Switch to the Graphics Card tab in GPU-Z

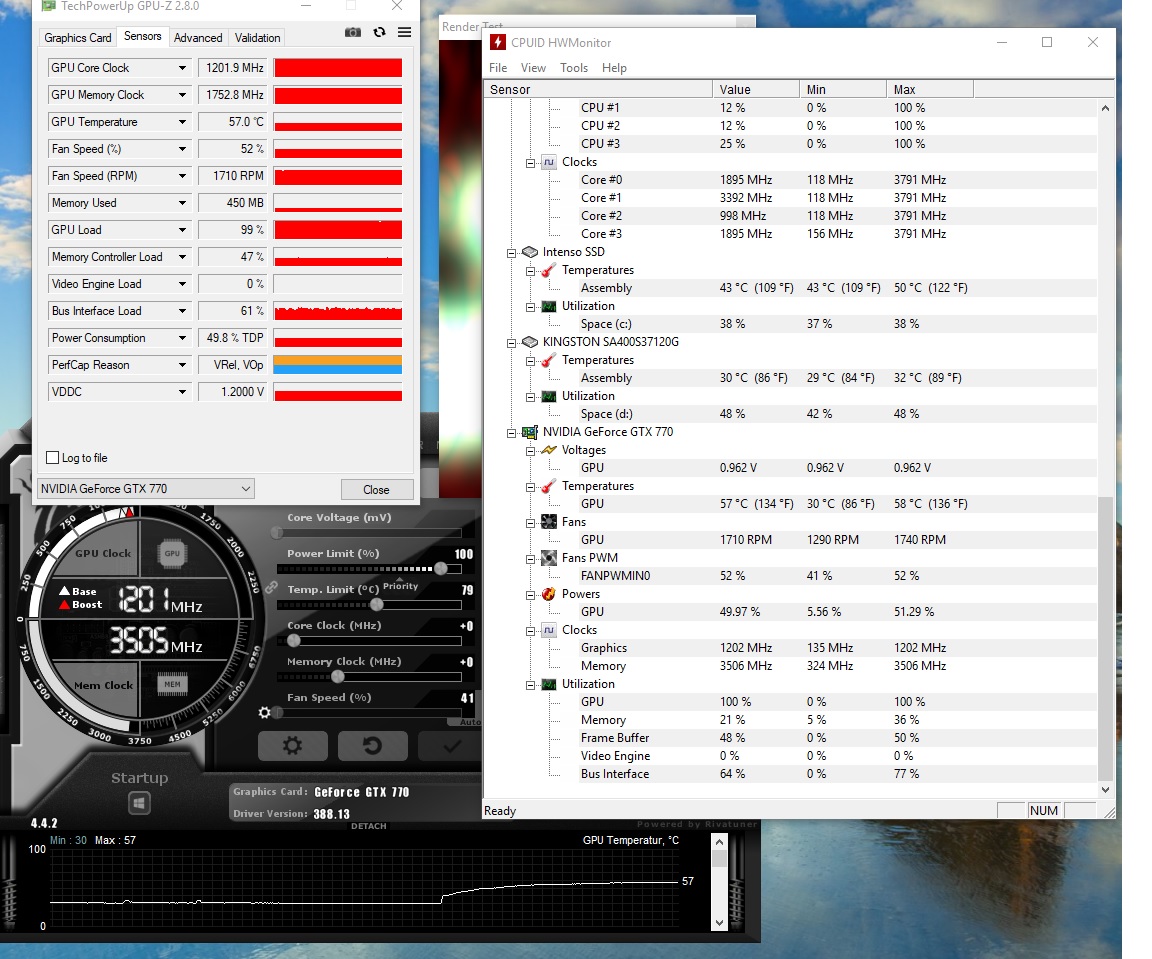[78, 37]
